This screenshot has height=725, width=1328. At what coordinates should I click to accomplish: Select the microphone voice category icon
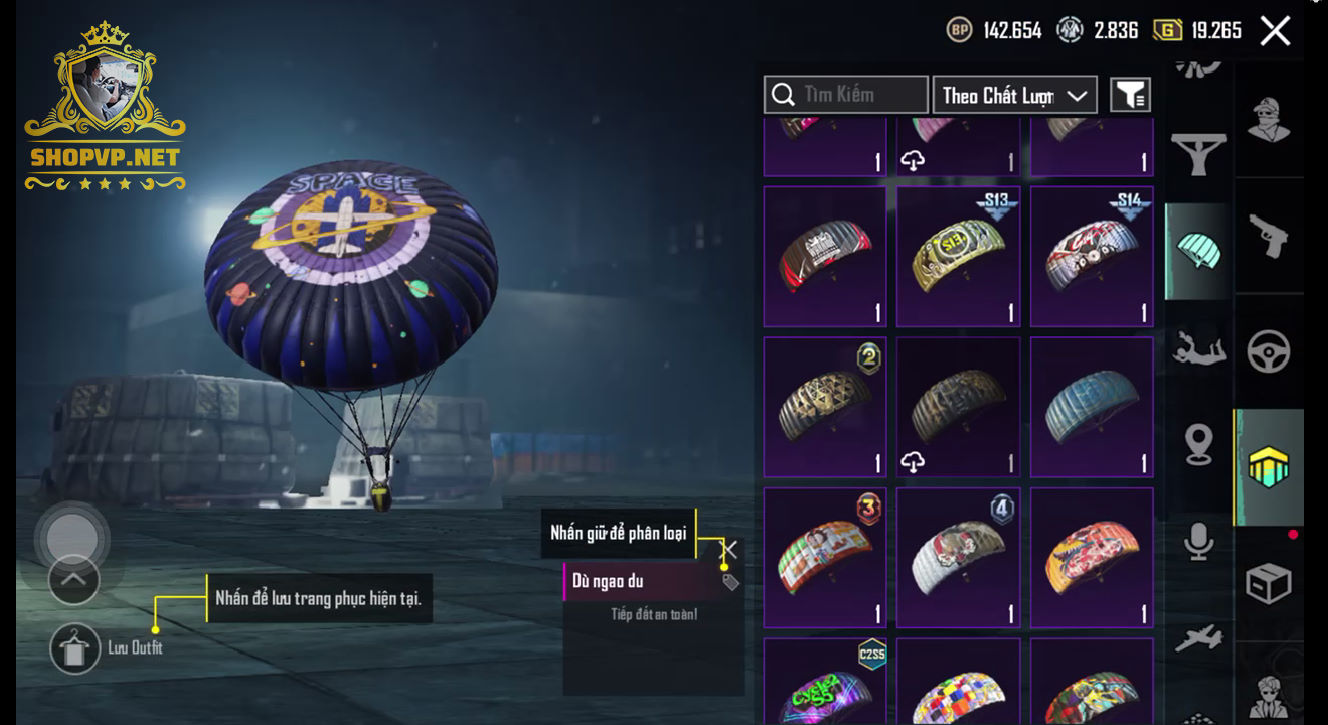pyautogui.click(x=1198, y=542)
